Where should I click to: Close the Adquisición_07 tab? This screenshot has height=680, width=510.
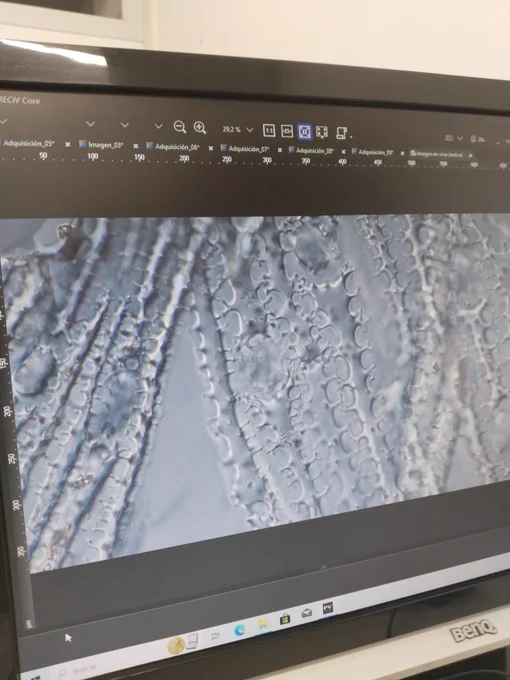(280, 150)
